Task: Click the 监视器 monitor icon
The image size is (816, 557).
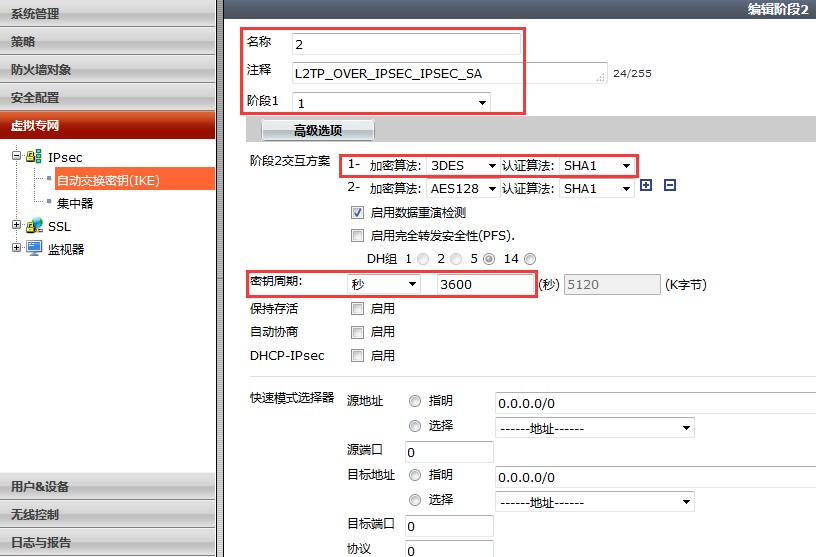Action: (34, 248)
